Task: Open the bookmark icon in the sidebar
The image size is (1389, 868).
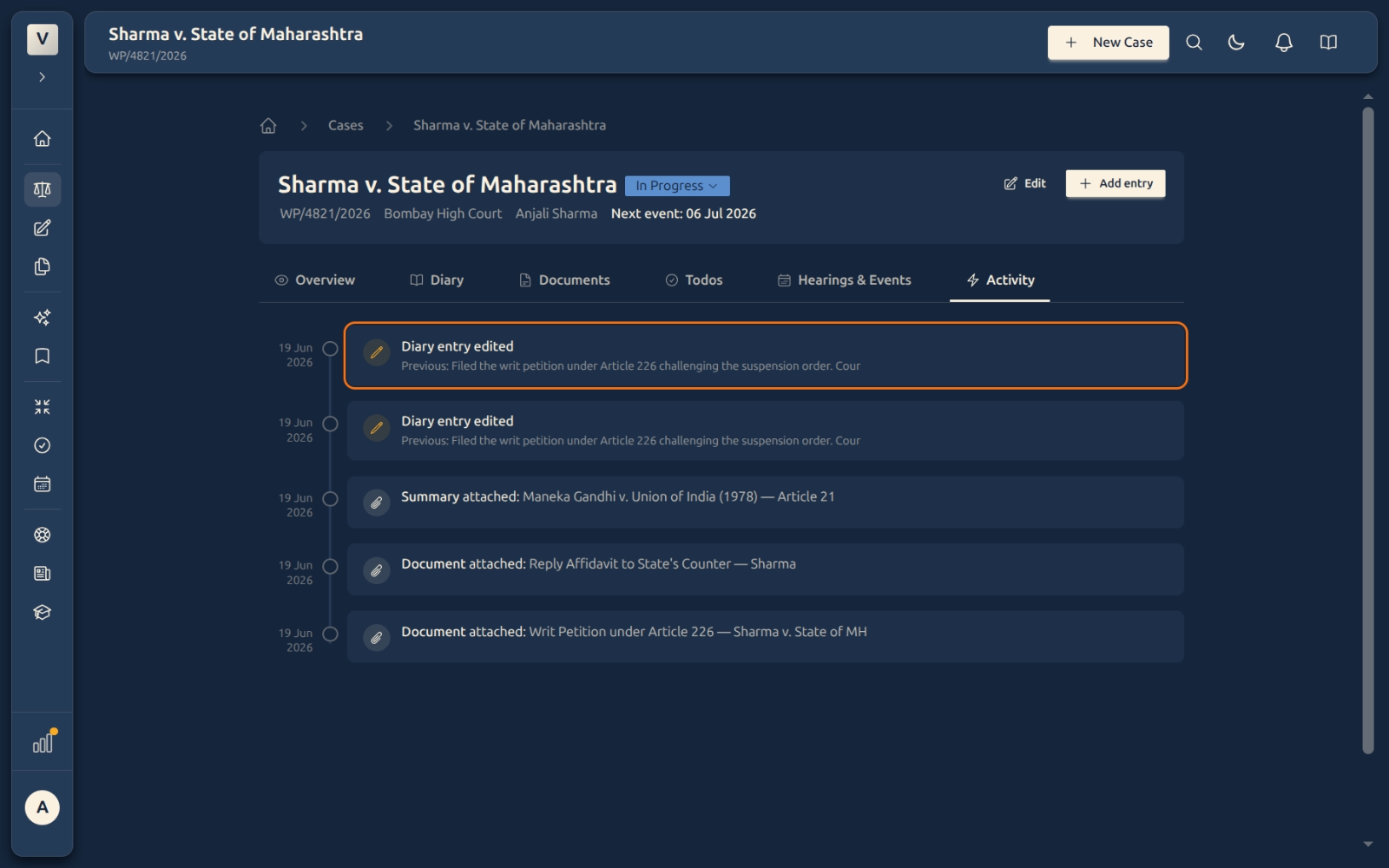Action: coord(42,356)
